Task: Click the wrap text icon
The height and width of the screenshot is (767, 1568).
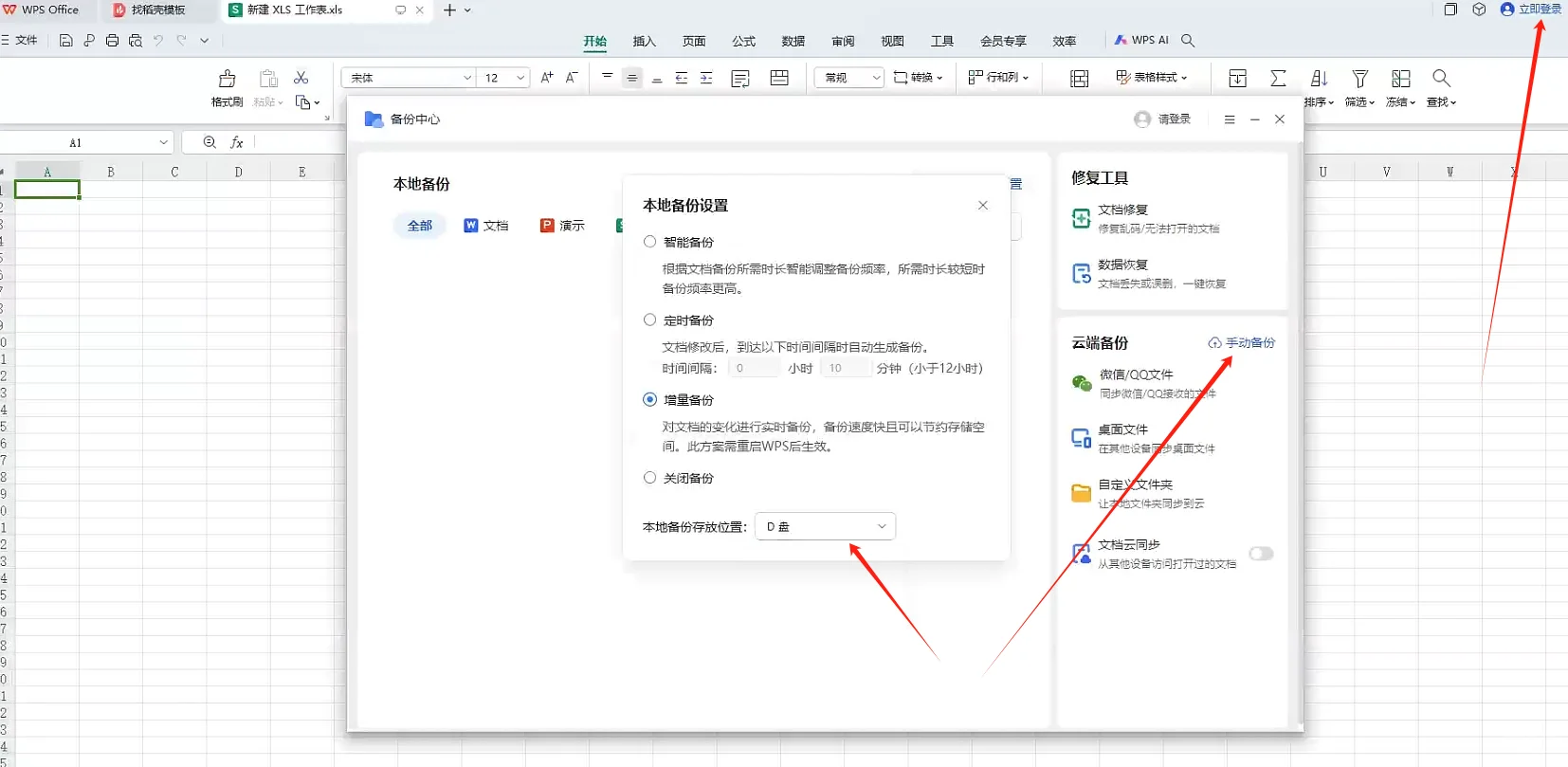Action: (741, 78)
